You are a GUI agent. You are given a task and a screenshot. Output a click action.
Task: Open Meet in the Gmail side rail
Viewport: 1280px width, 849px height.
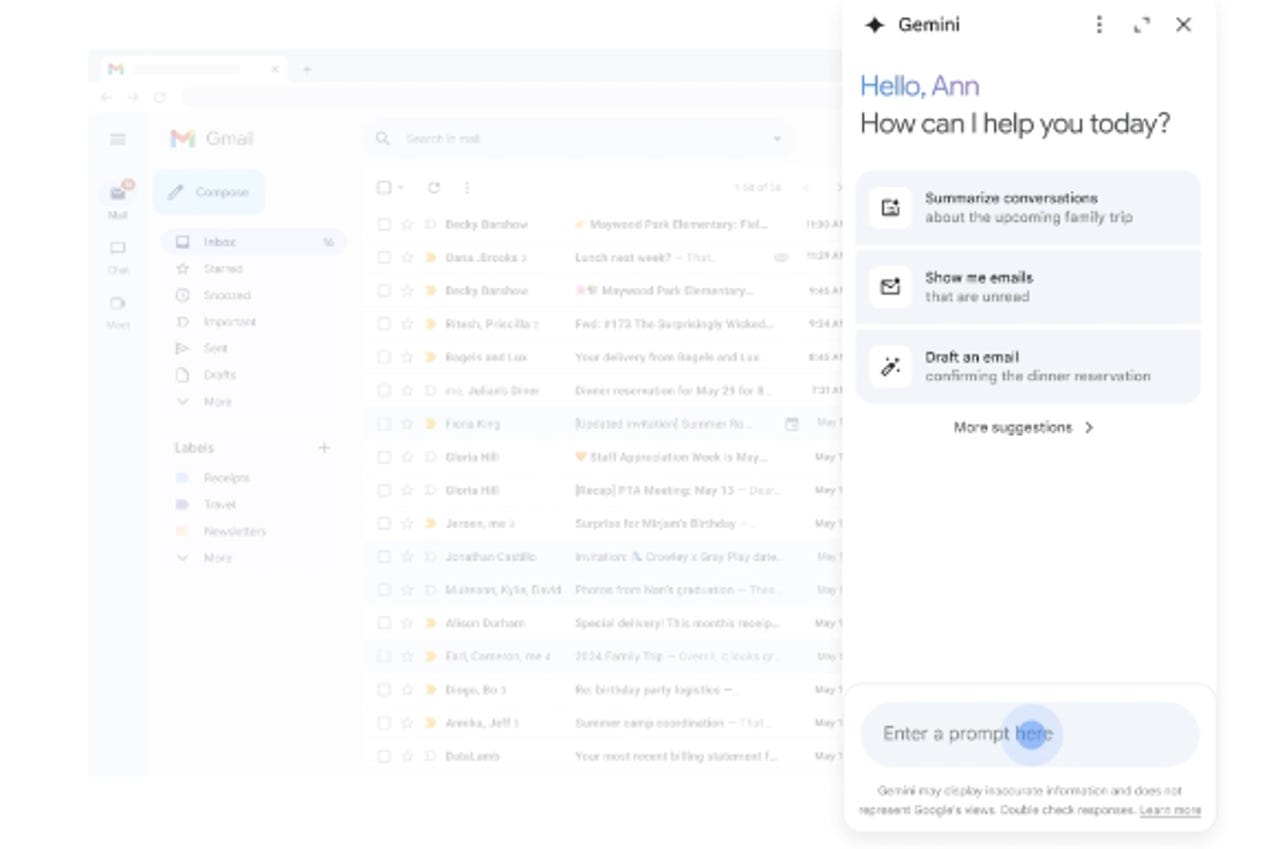[x=118, y=310]
